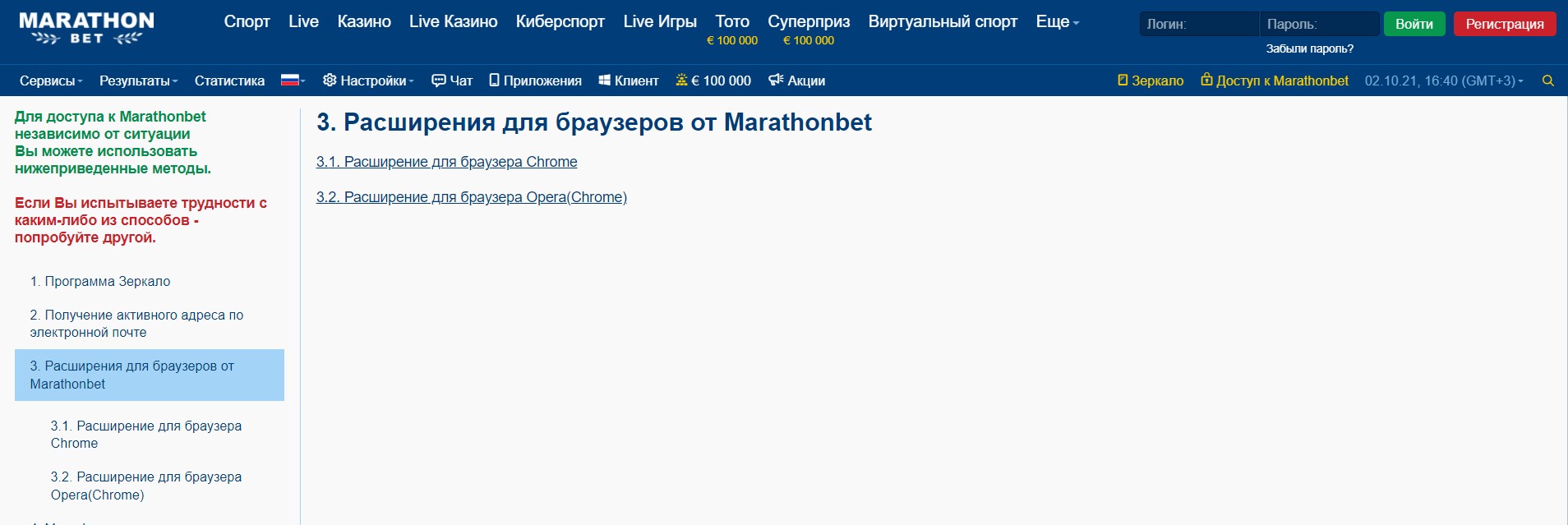Screen dimensions: 1568x525
Task: Focus the Пароль input field
Action: coord(1320,24)
